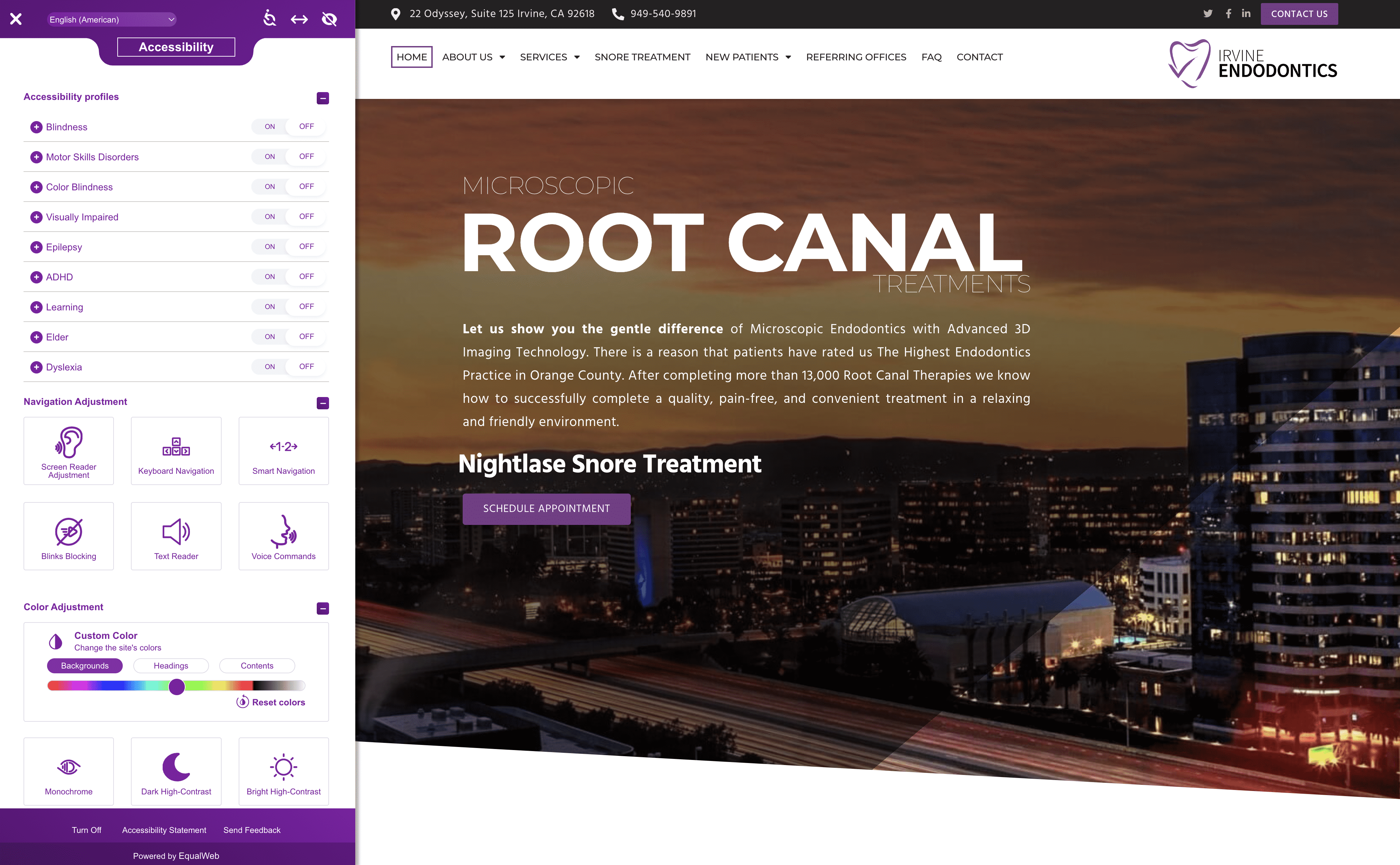Turn ON the Dyslexia profile
1400x865 pixels.
269,367
